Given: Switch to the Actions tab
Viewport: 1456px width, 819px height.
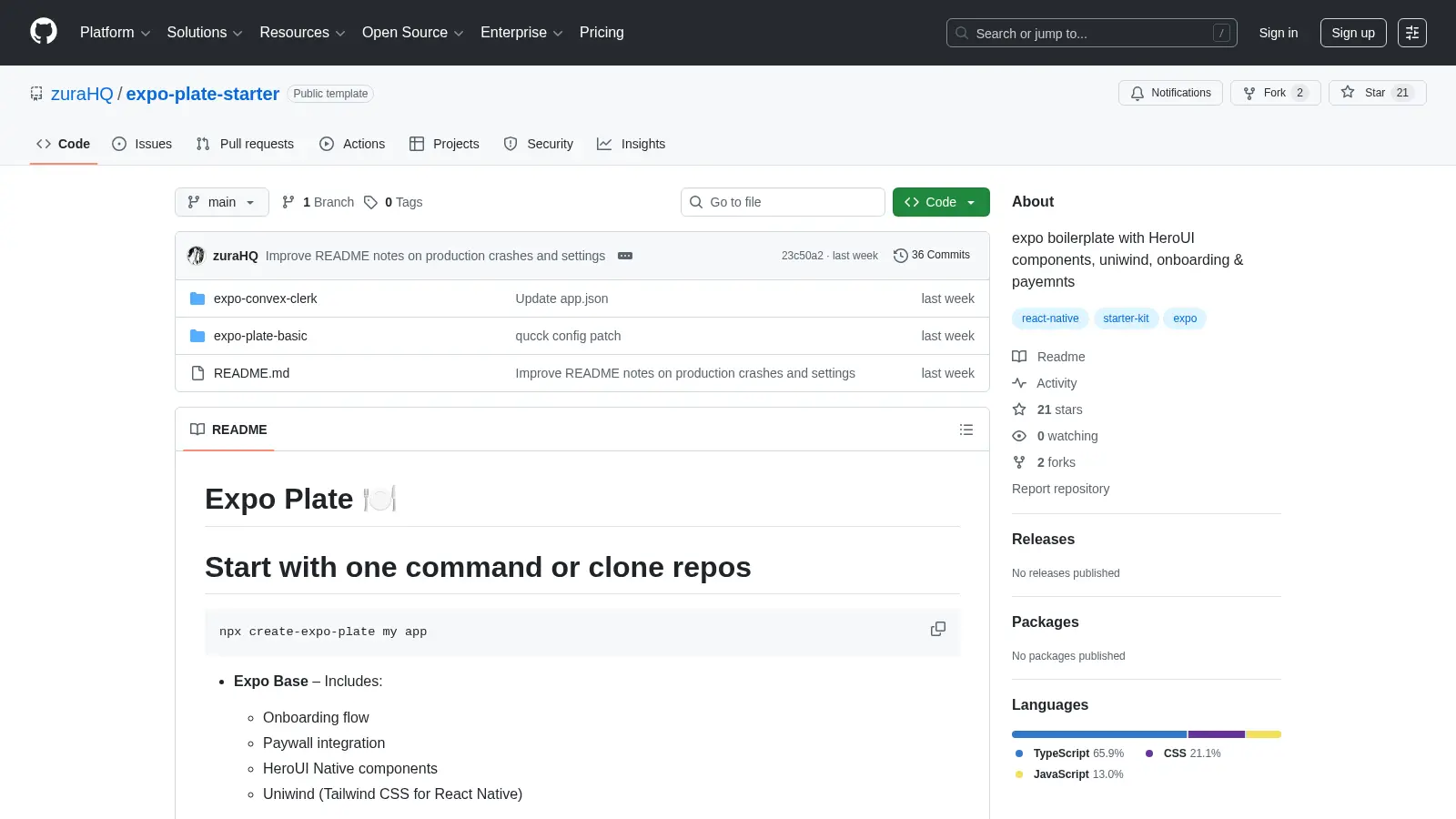Looking at the screenshot, I should tap(352, 144).
